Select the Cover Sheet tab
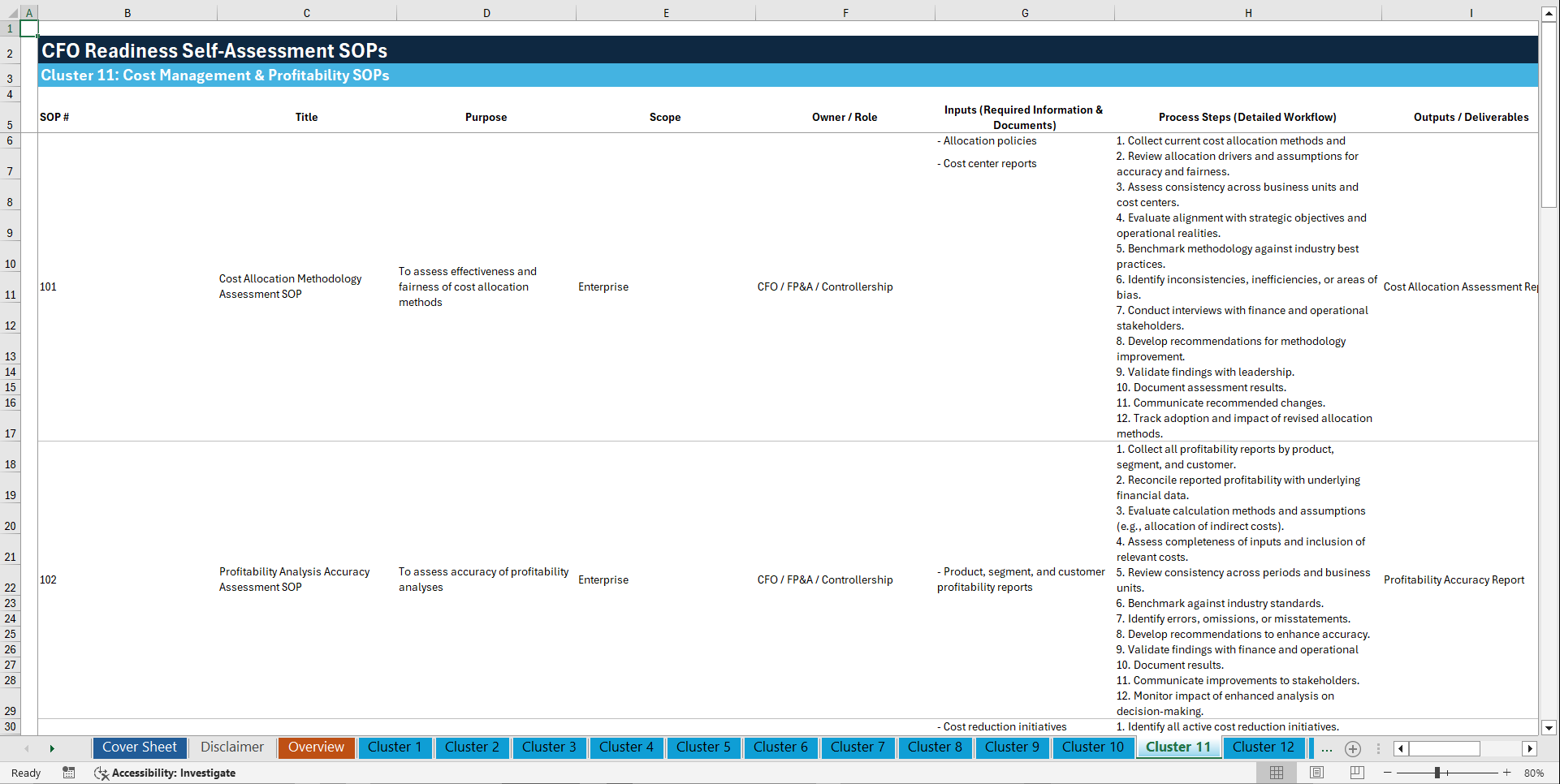The width and height of the screenshot is (1560, 784). pos(139,747)
